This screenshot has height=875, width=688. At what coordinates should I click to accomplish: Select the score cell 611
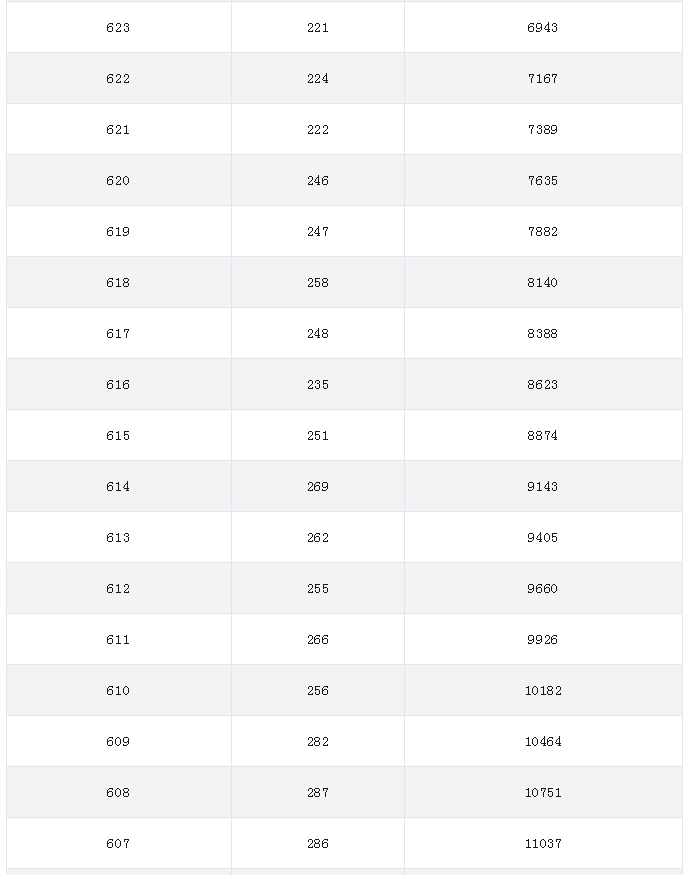pos(118,640)
